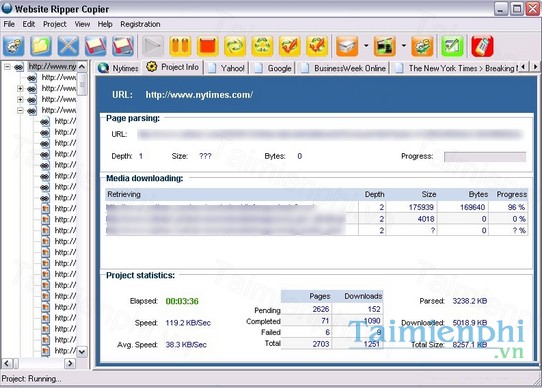542x388 pixels.
Task: Click the grayed-out Start play icon
Action: click(x=153, y=46)
